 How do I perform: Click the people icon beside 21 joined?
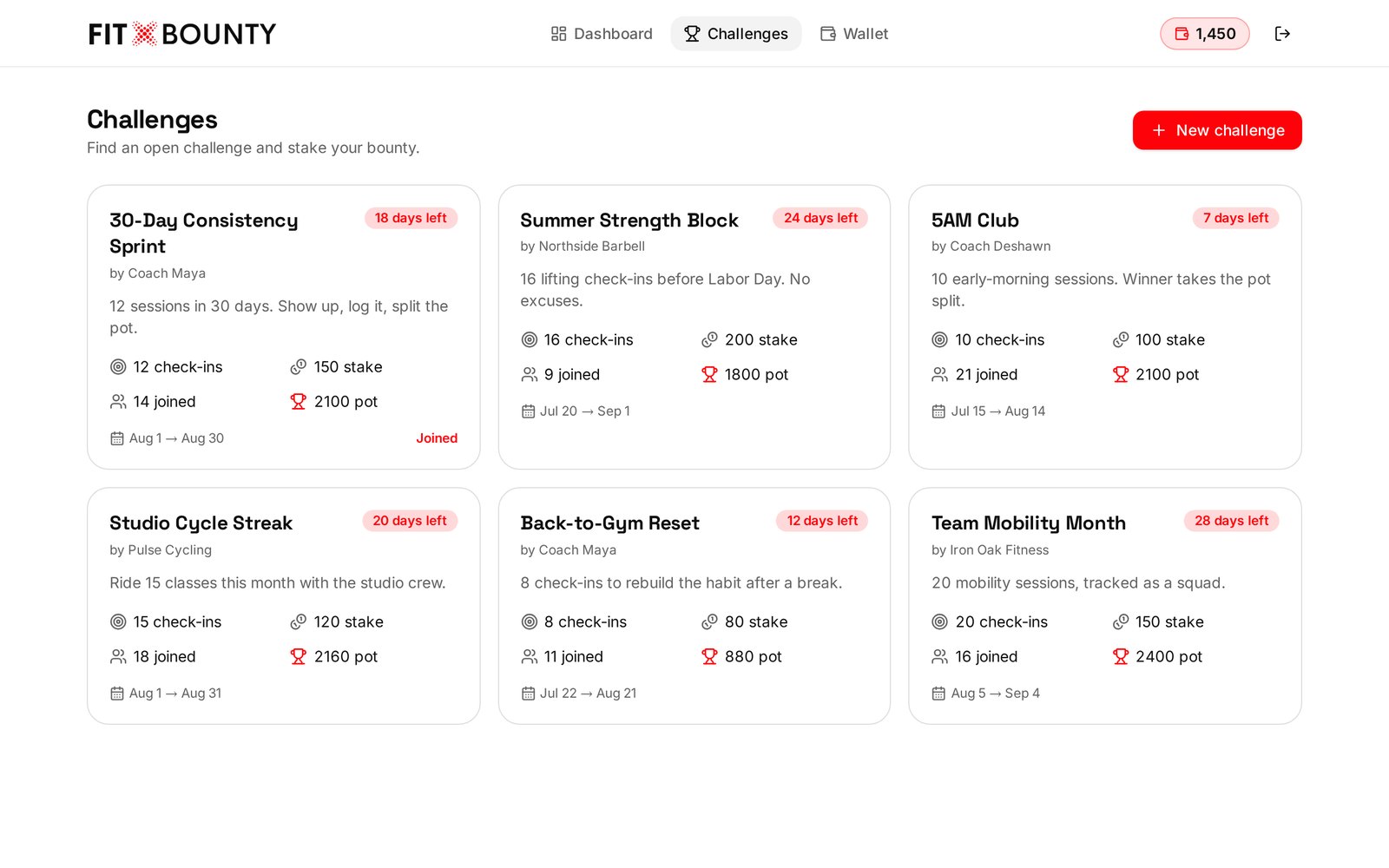940,375
